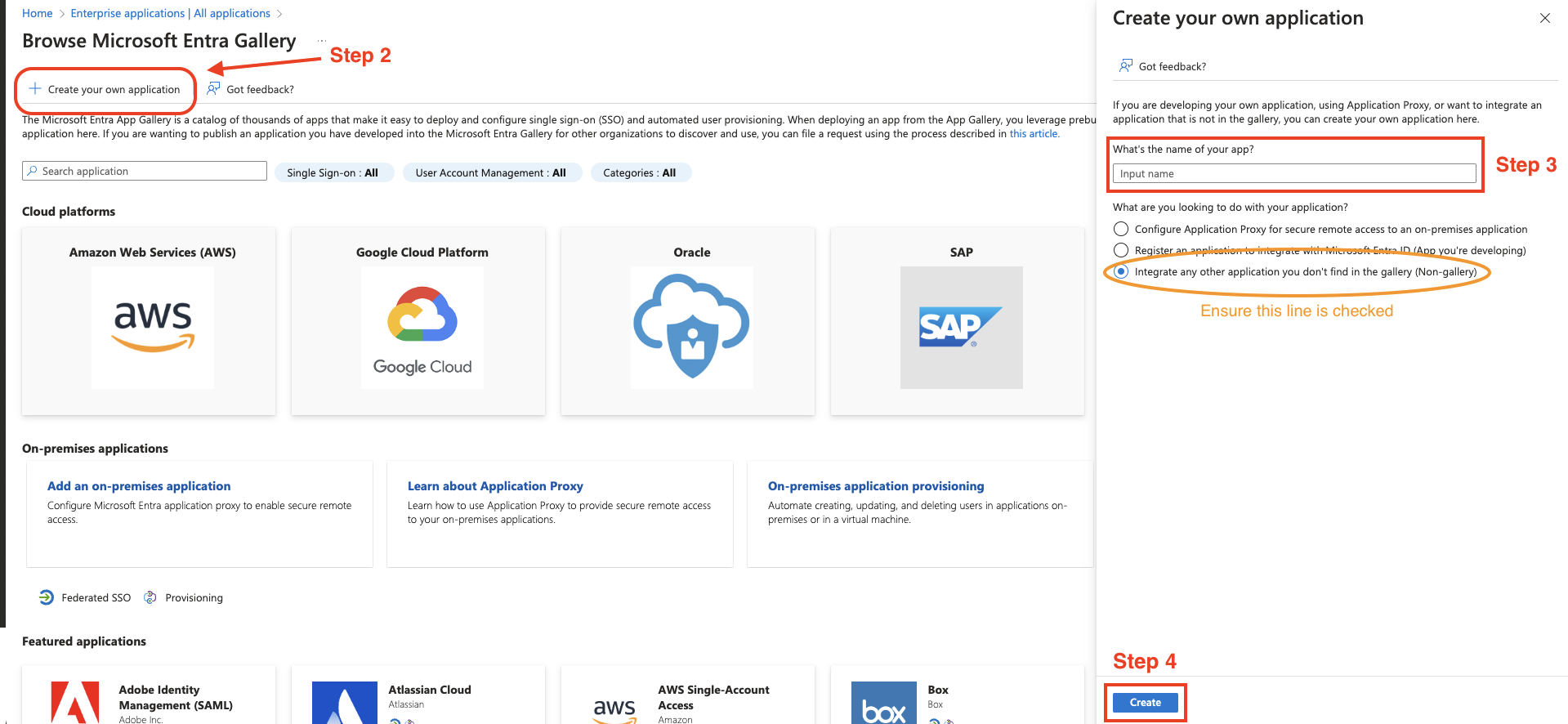Viewport: 1568px width, 724px height.
Task: Open On-premises application provisioning link
Action: [876, 486]
